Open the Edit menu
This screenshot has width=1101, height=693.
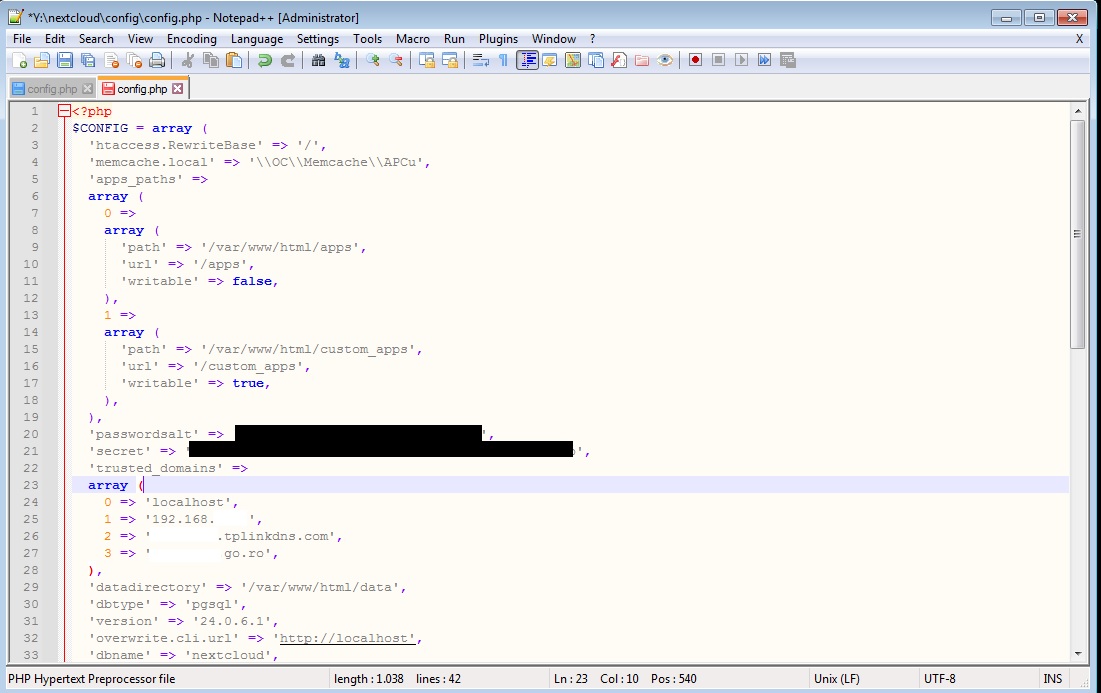55,39
